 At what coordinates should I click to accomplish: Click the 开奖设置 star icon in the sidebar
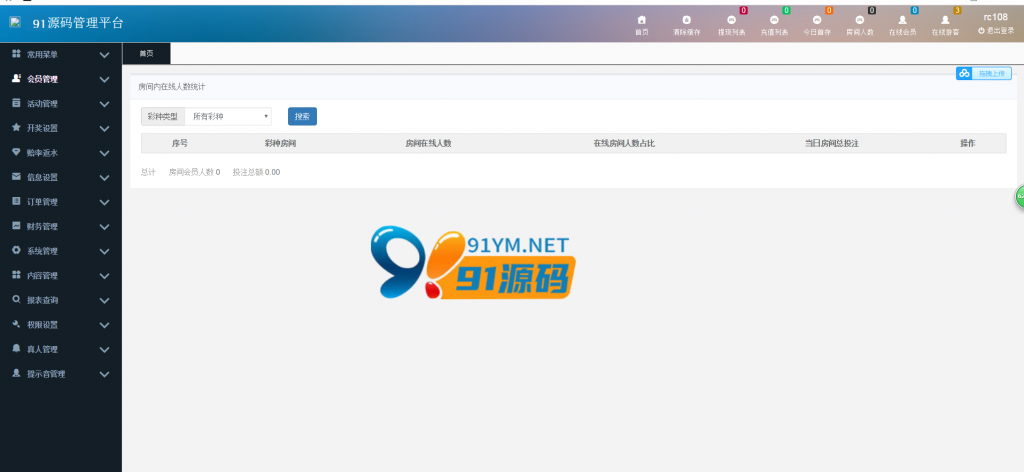click(17, 128)
